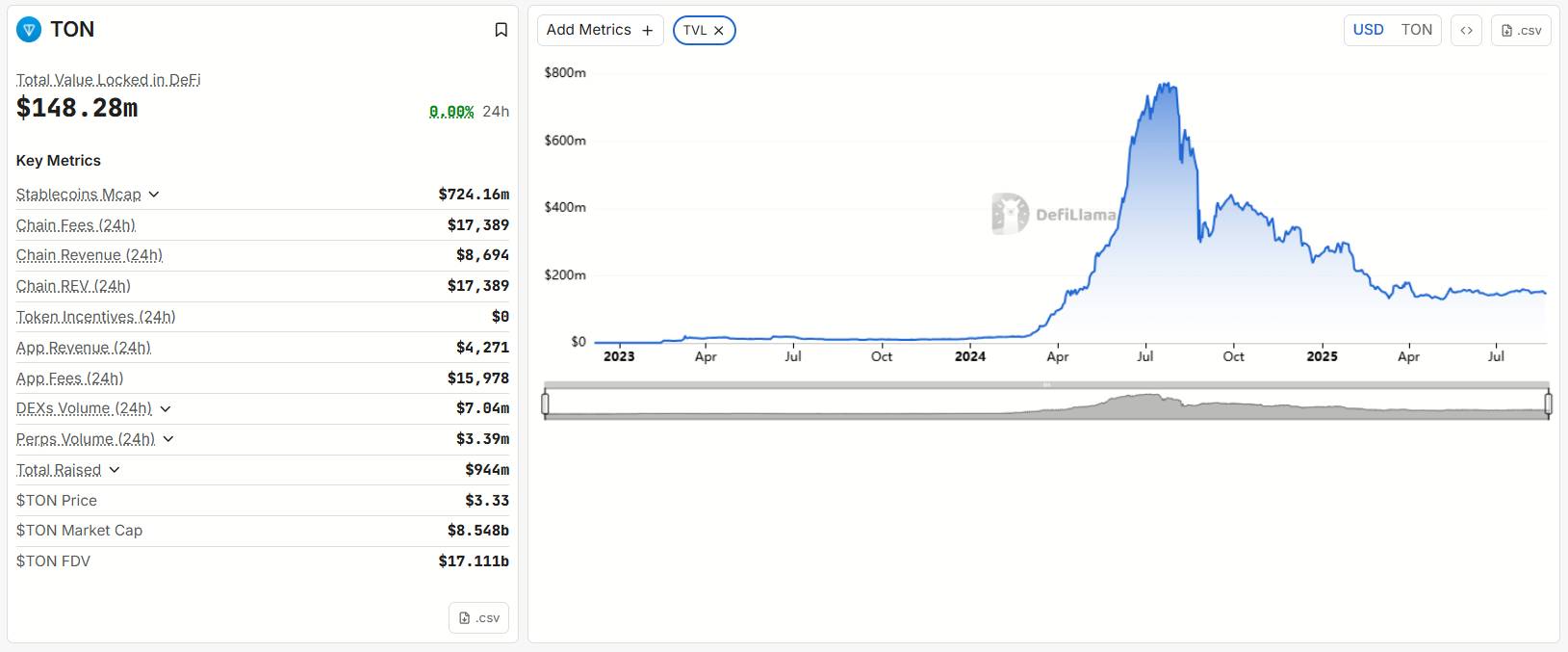This screenshot has width=1568, height=652.
Task: Click the DefiLlama watermark logo on chart
Action: (x=1010, y=214)
